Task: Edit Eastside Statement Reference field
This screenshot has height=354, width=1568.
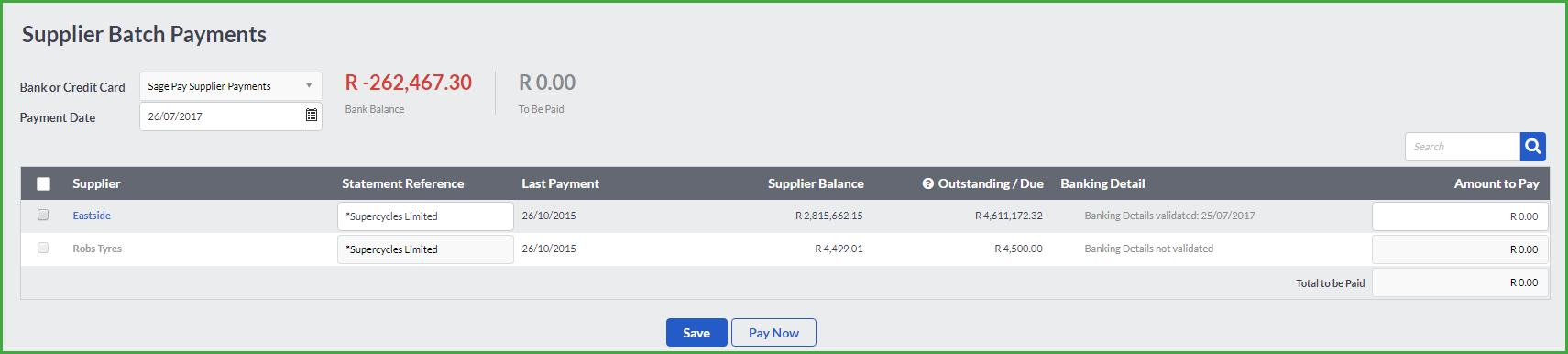Action: (425, 216)
